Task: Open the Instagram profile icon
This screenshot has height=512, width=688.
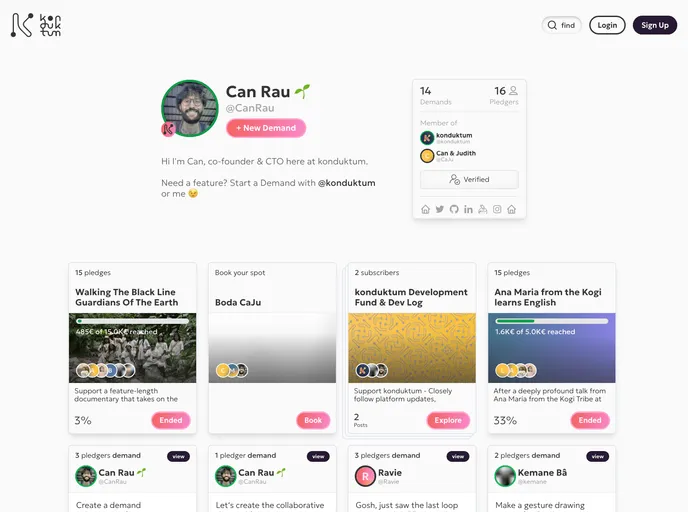Action: 497,209
